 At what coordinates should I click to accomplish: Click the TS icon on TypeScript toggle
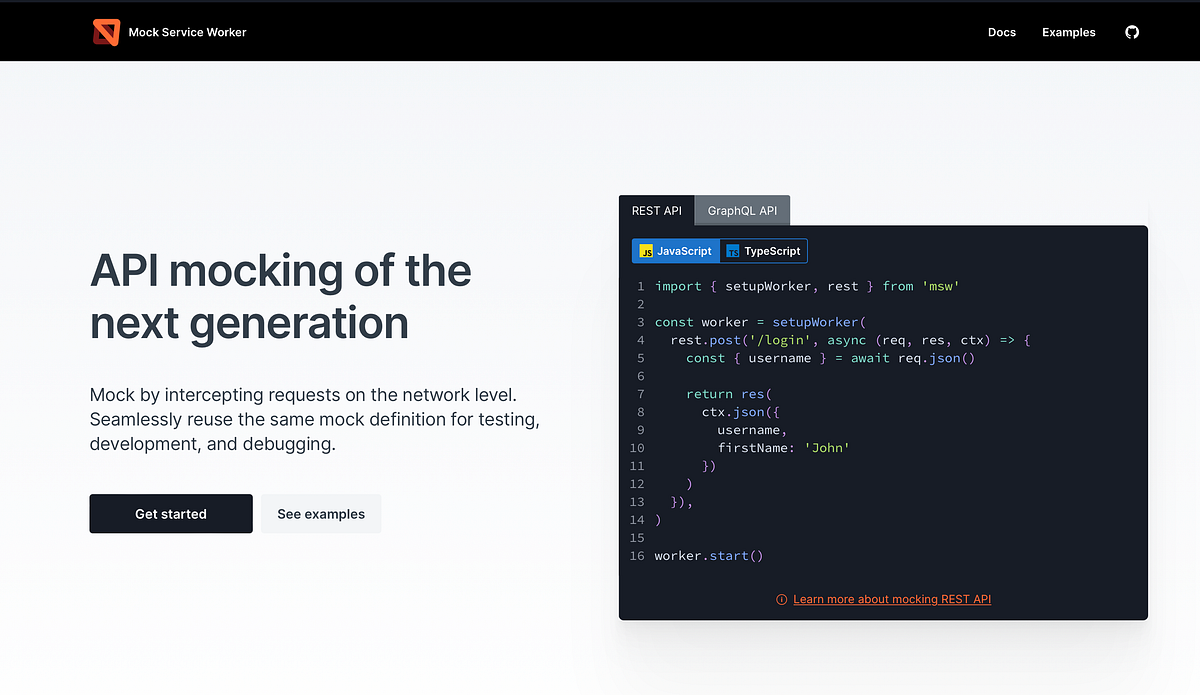(x=733, y=251)
